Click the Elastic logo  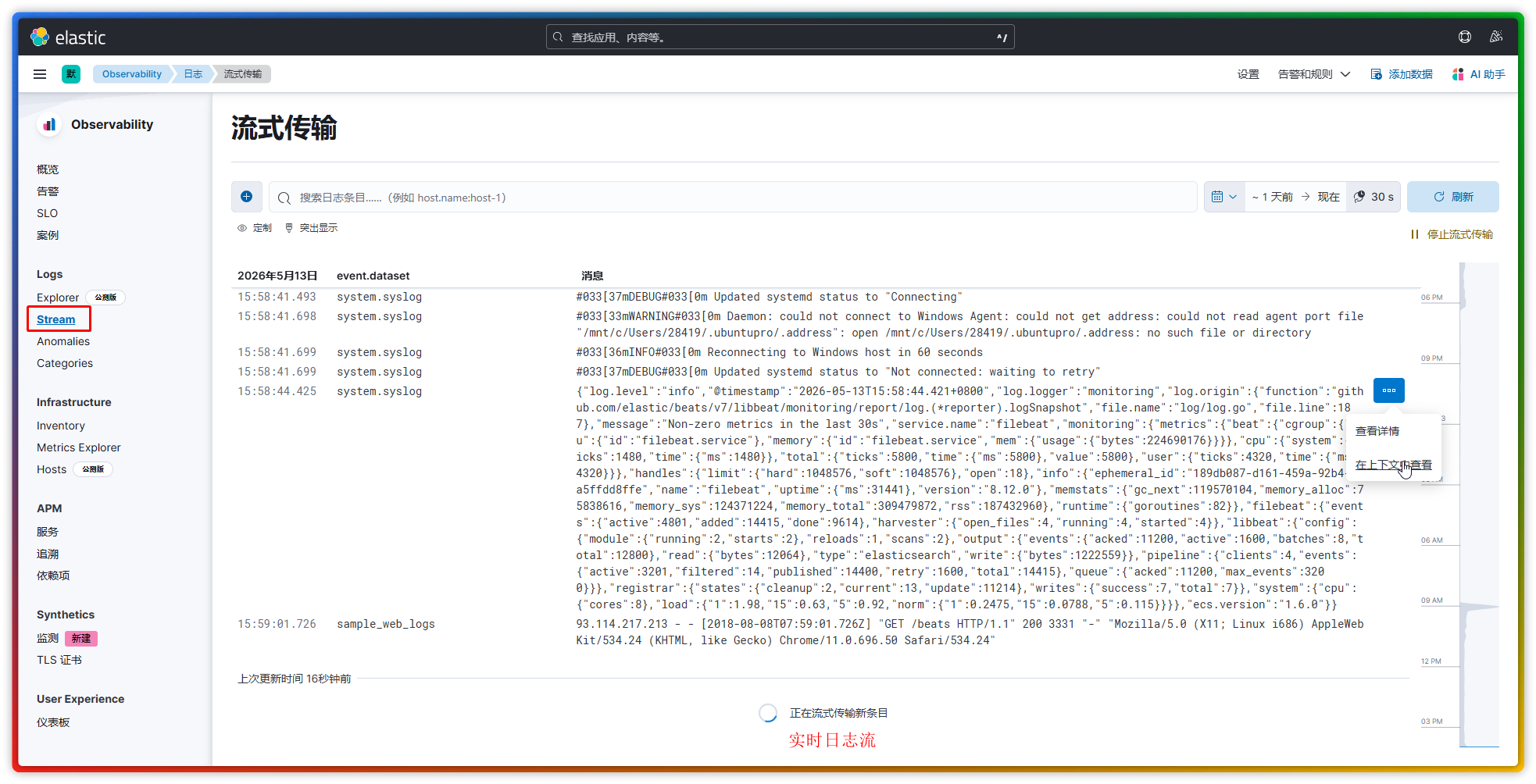coord(68,37)
